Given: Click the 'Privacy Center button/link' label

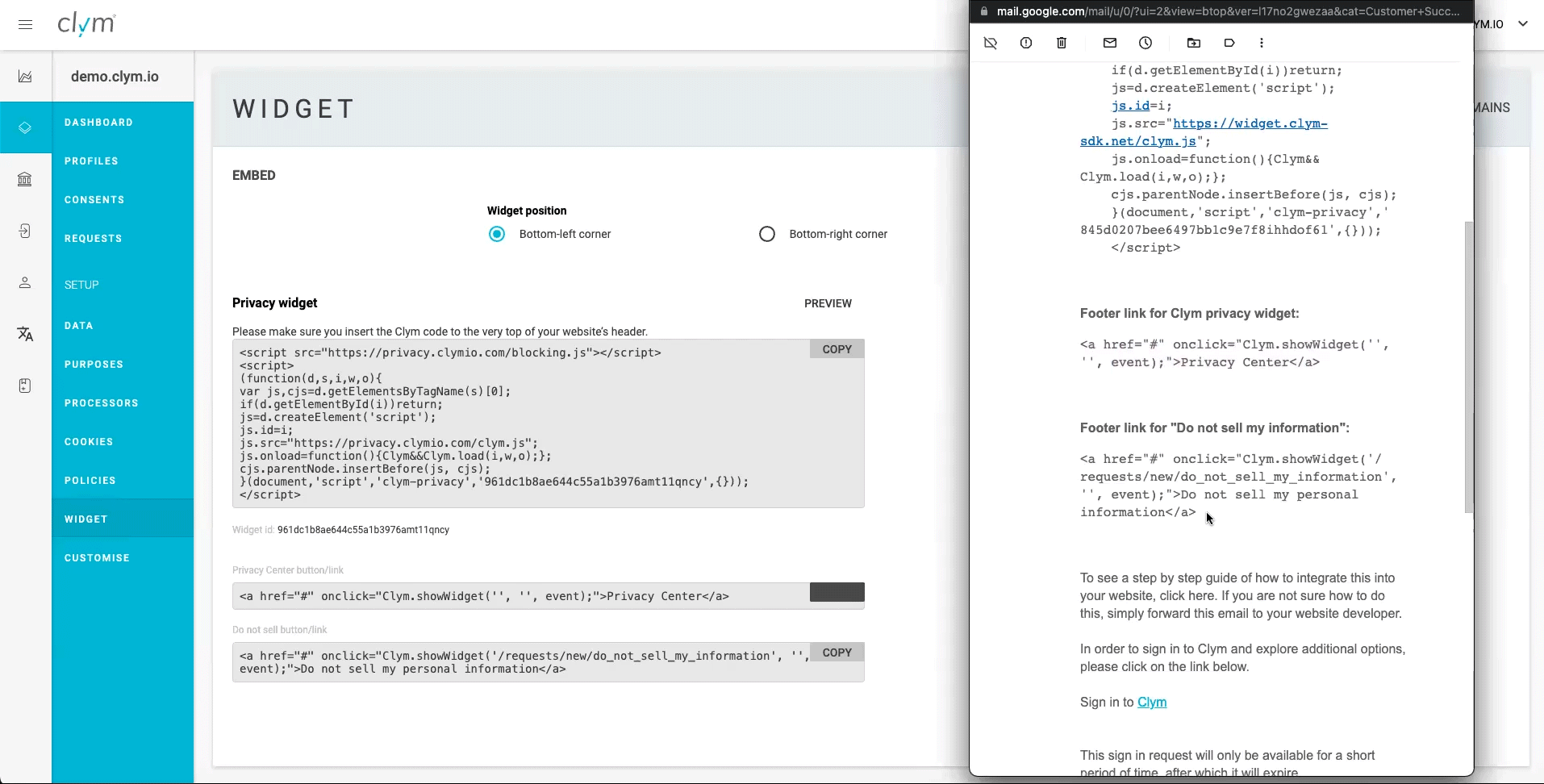Looking at the screenshot, I should tap(288, 570).
